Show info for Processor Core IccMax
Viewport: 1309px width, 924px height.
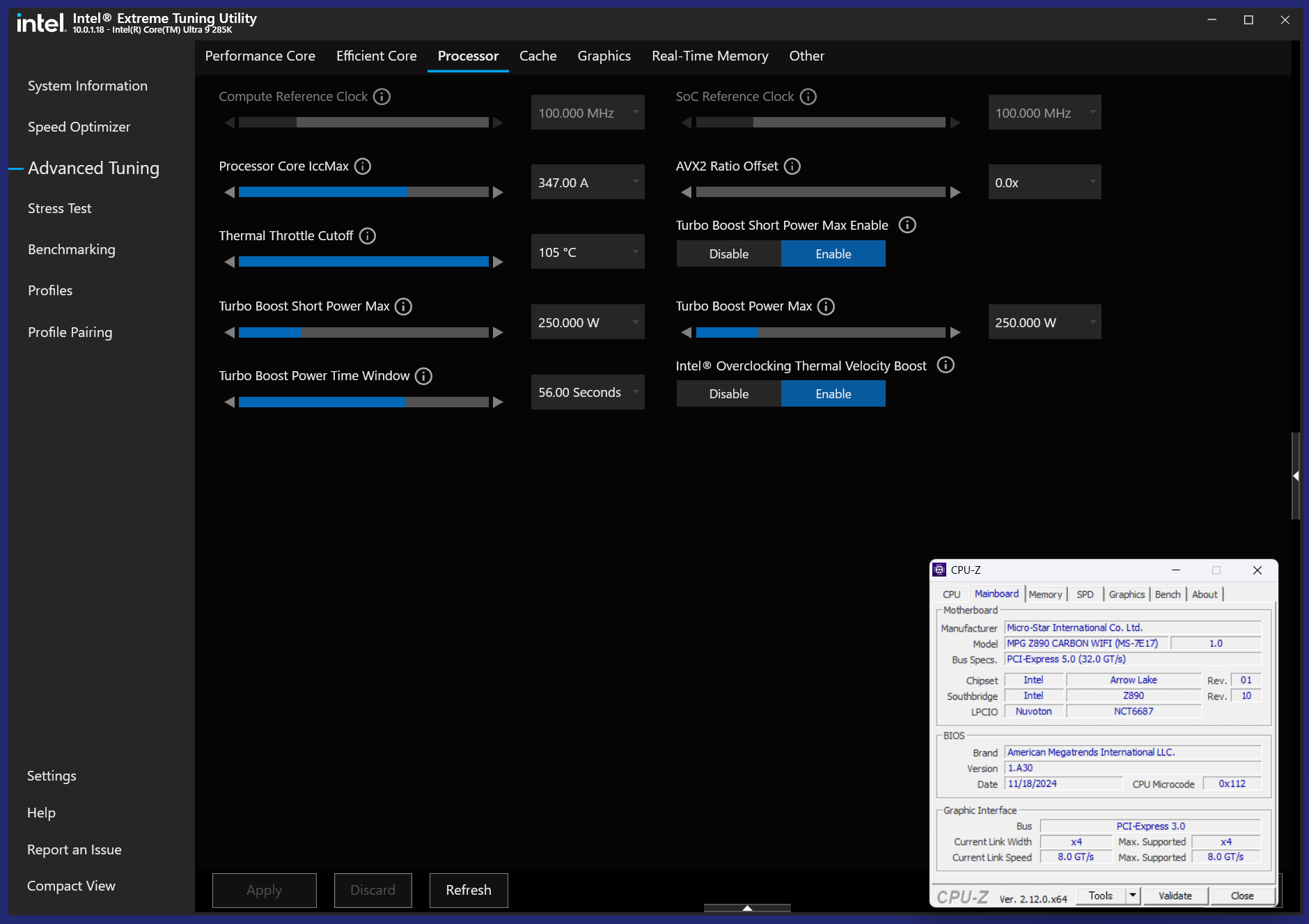coord(363,166)
